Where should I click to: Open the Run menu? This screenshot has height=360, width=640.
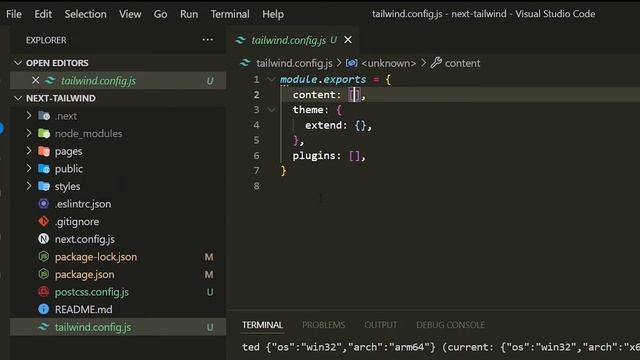tap(189, 14)
